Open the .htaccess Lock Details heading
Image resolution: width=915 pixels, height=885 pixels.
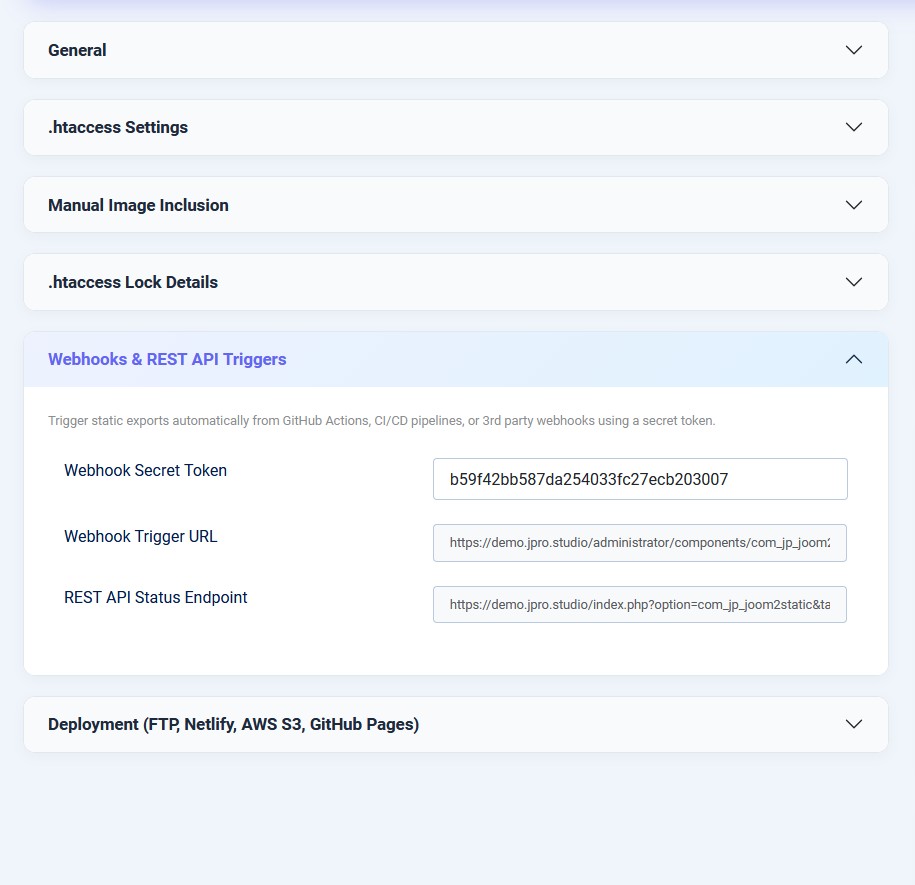(133, 282)
